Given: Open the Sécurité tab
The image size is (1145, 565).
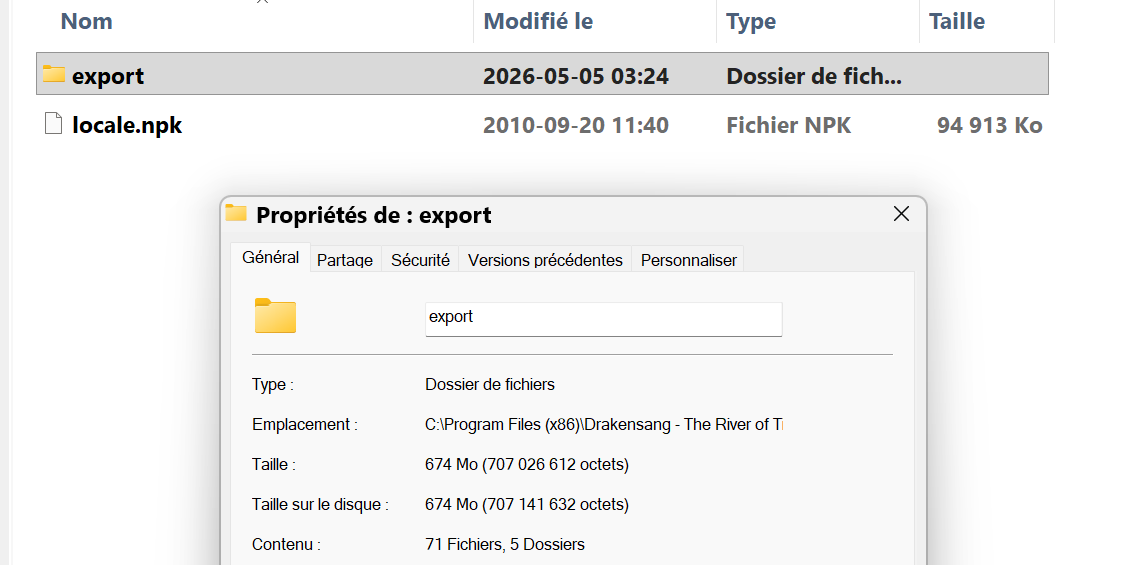Looking at the screenshot, I should (420, 260).
